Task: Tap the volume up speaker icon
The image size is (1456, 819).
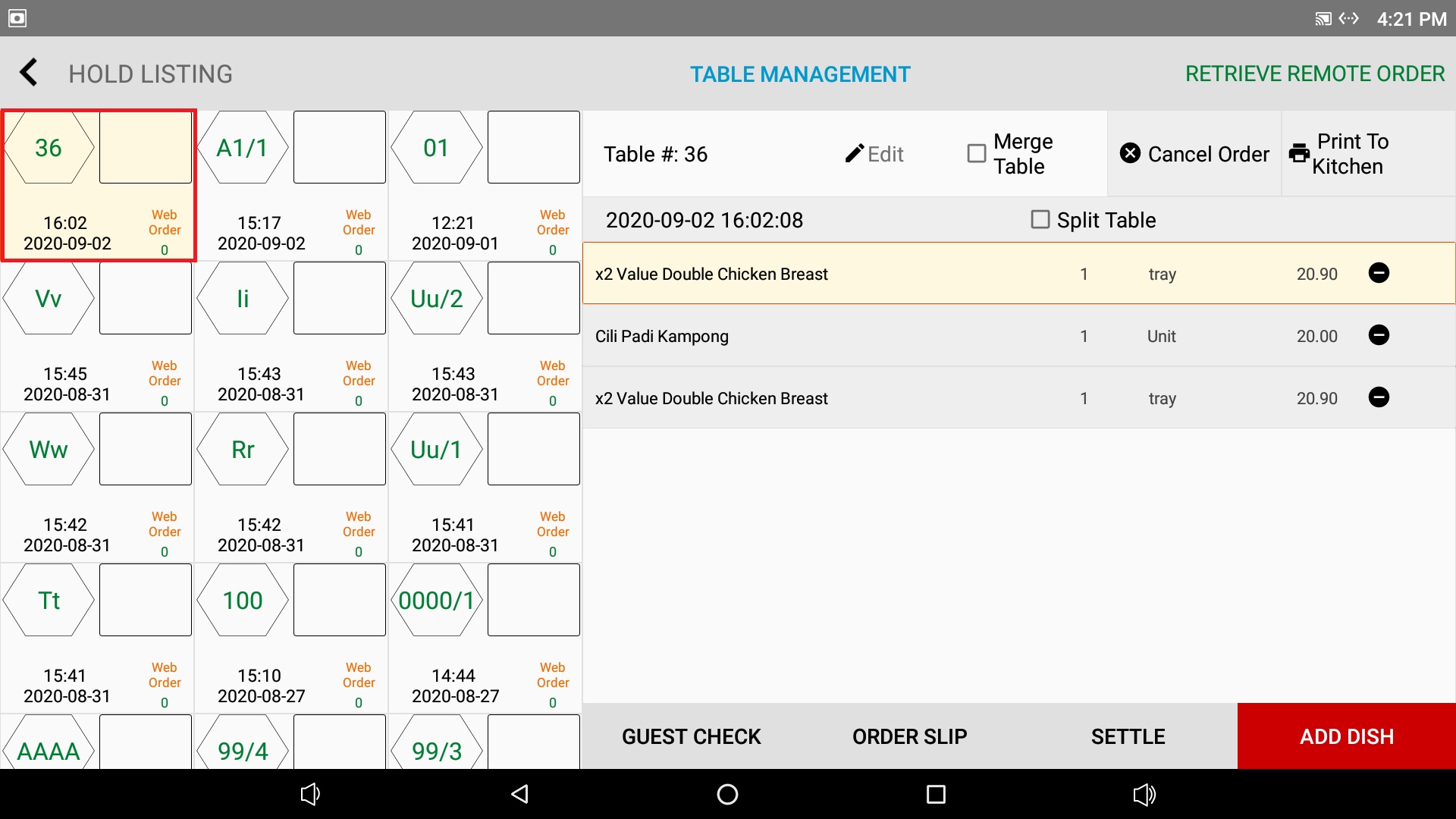Action: pos(1144,794)
